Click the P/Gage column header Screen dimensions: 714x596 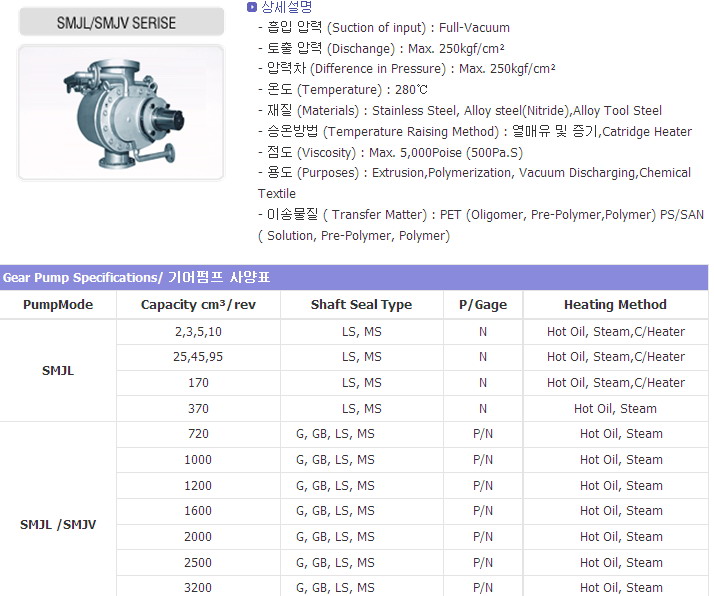482,305
